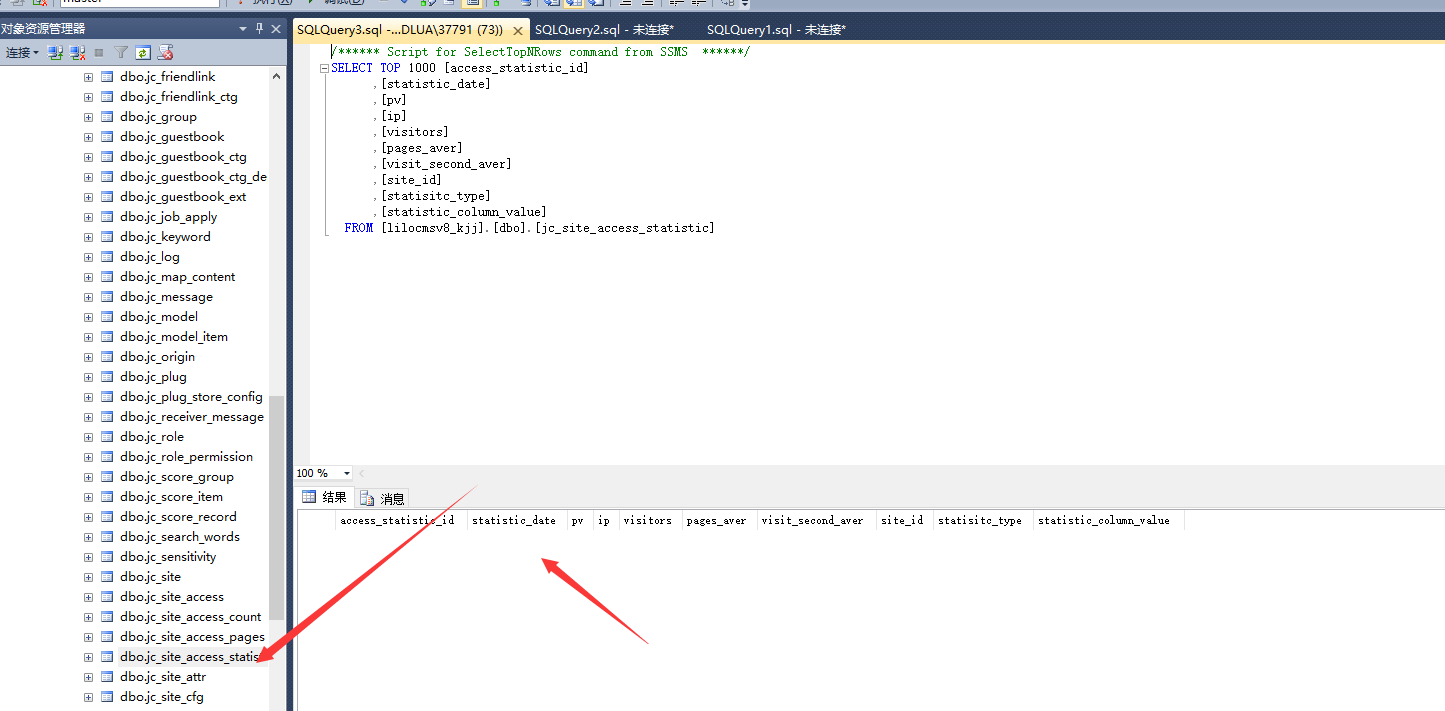1445x711 pixels.
Task: Click the ip column header in results
Action: coord(606,520)
